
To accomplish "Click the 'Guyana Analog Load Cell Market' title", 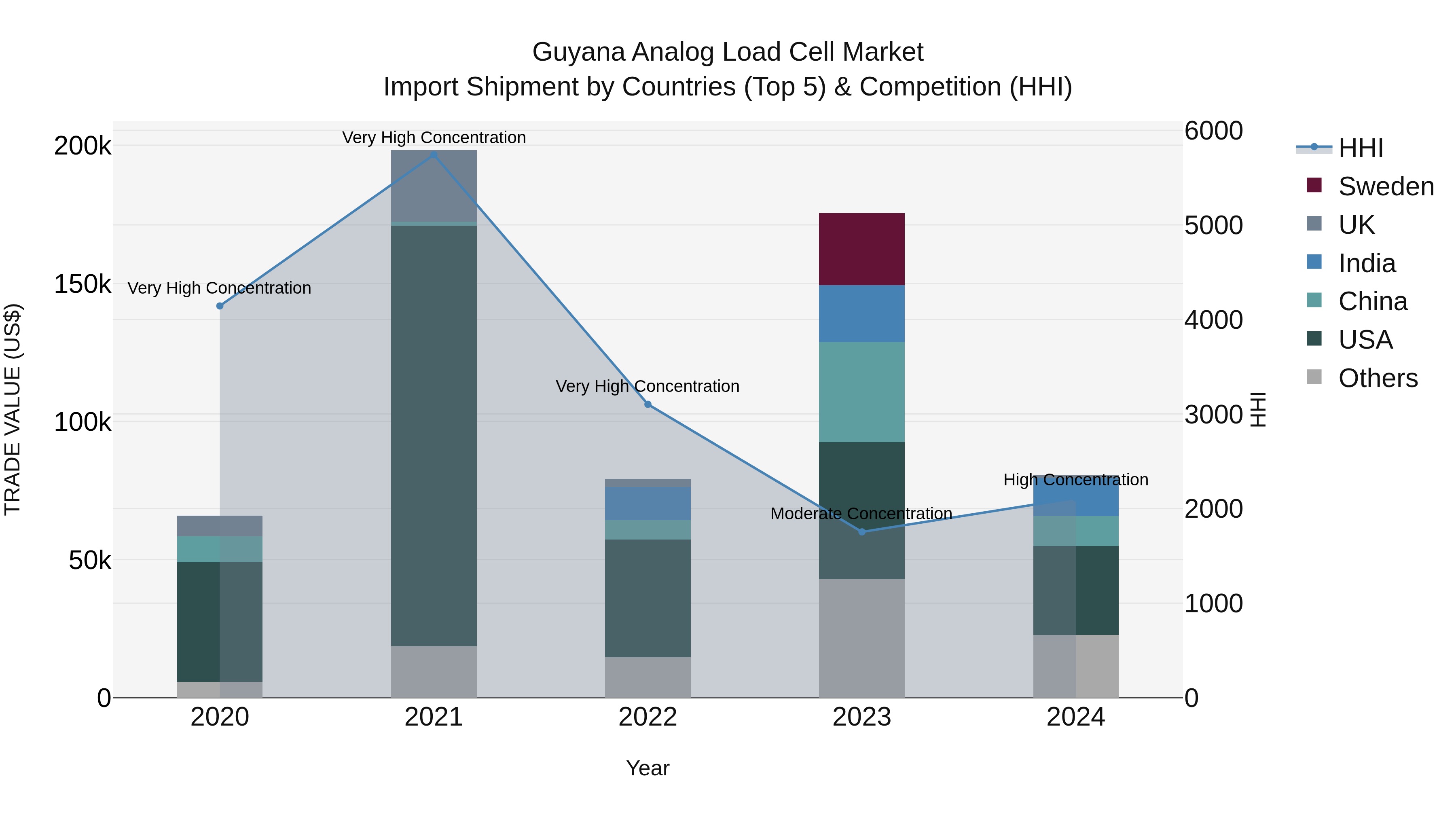I will (x=728, y=52).
